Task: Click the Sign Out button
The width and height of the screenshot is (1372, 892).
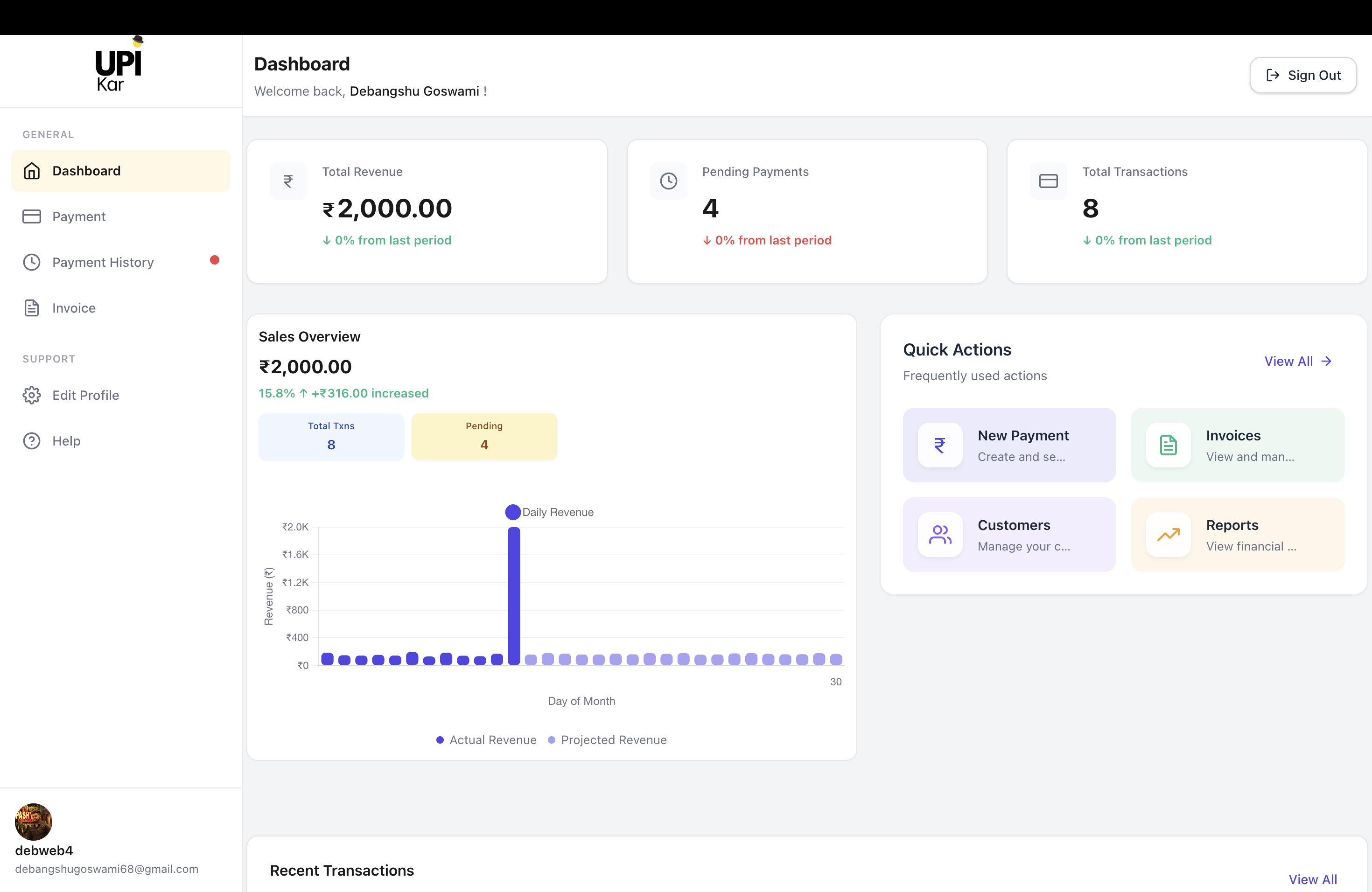Action: point(1302,76)
